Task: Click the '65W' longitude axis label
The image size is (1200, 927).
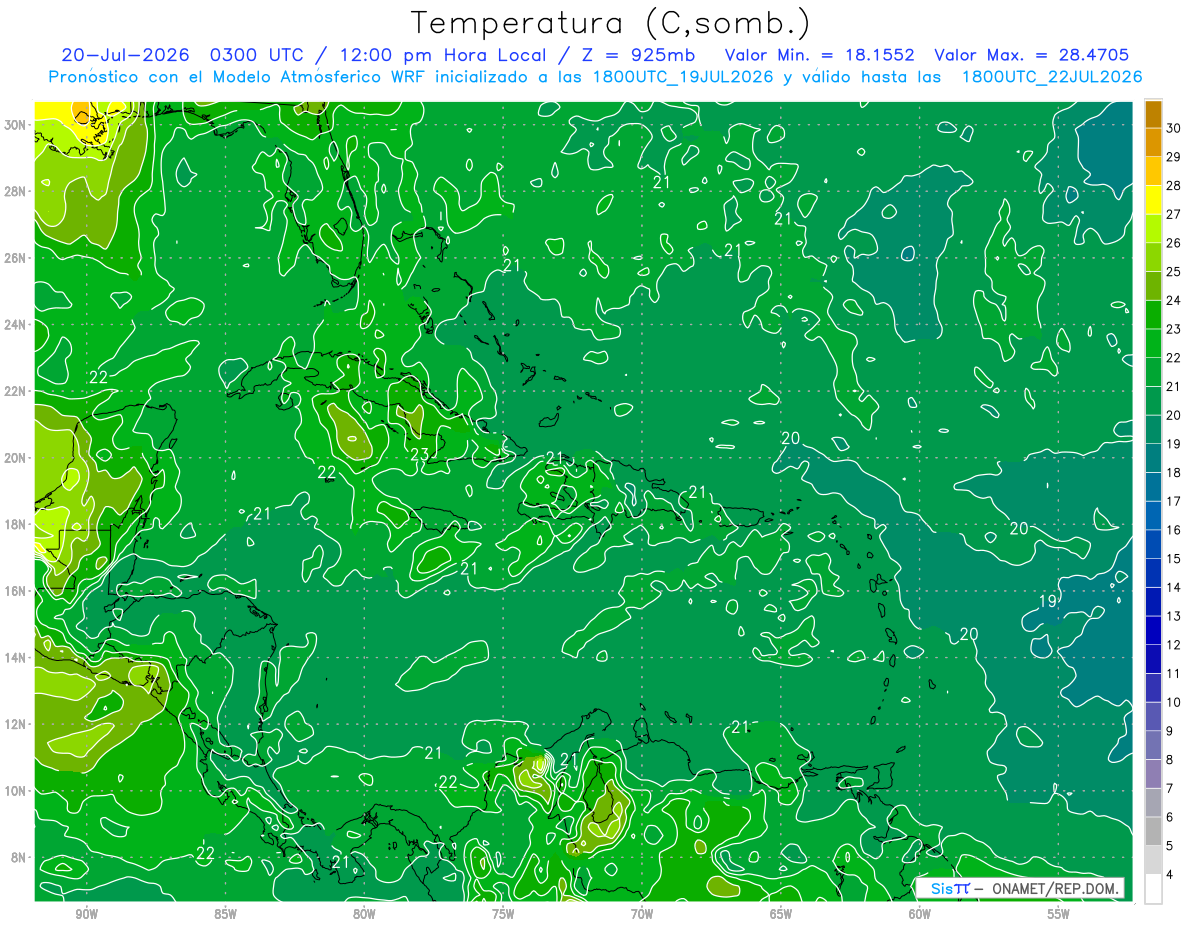Action: tap(781, 914)
